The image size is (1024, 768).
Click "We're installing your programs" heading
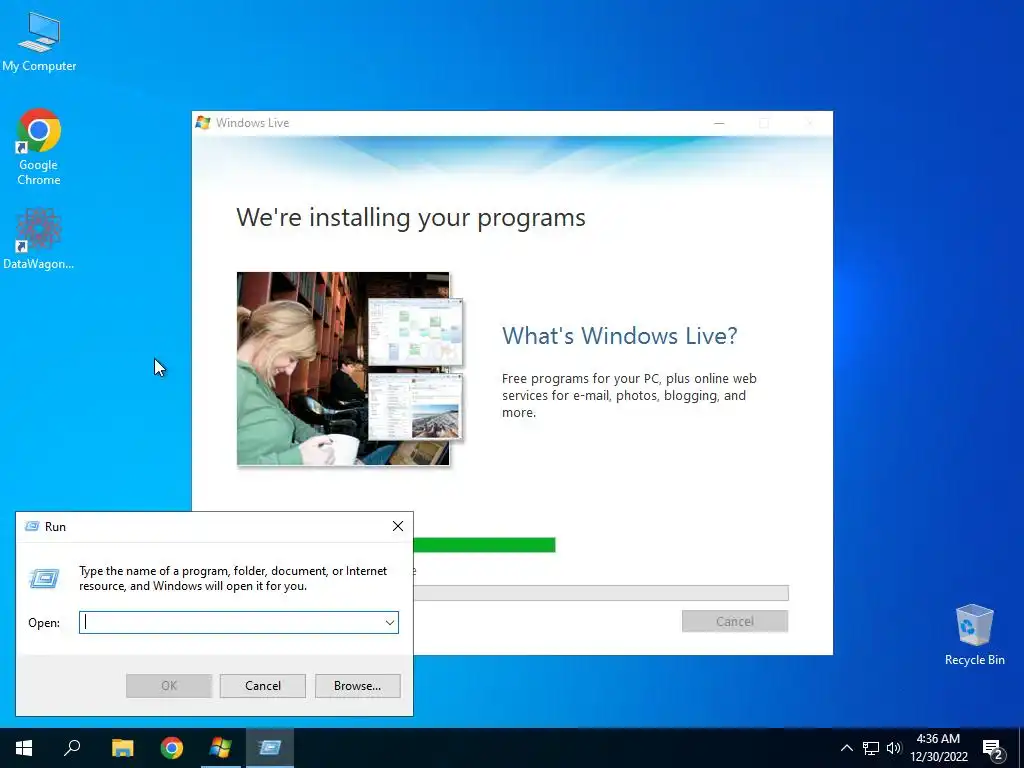(x=411, y=217)
